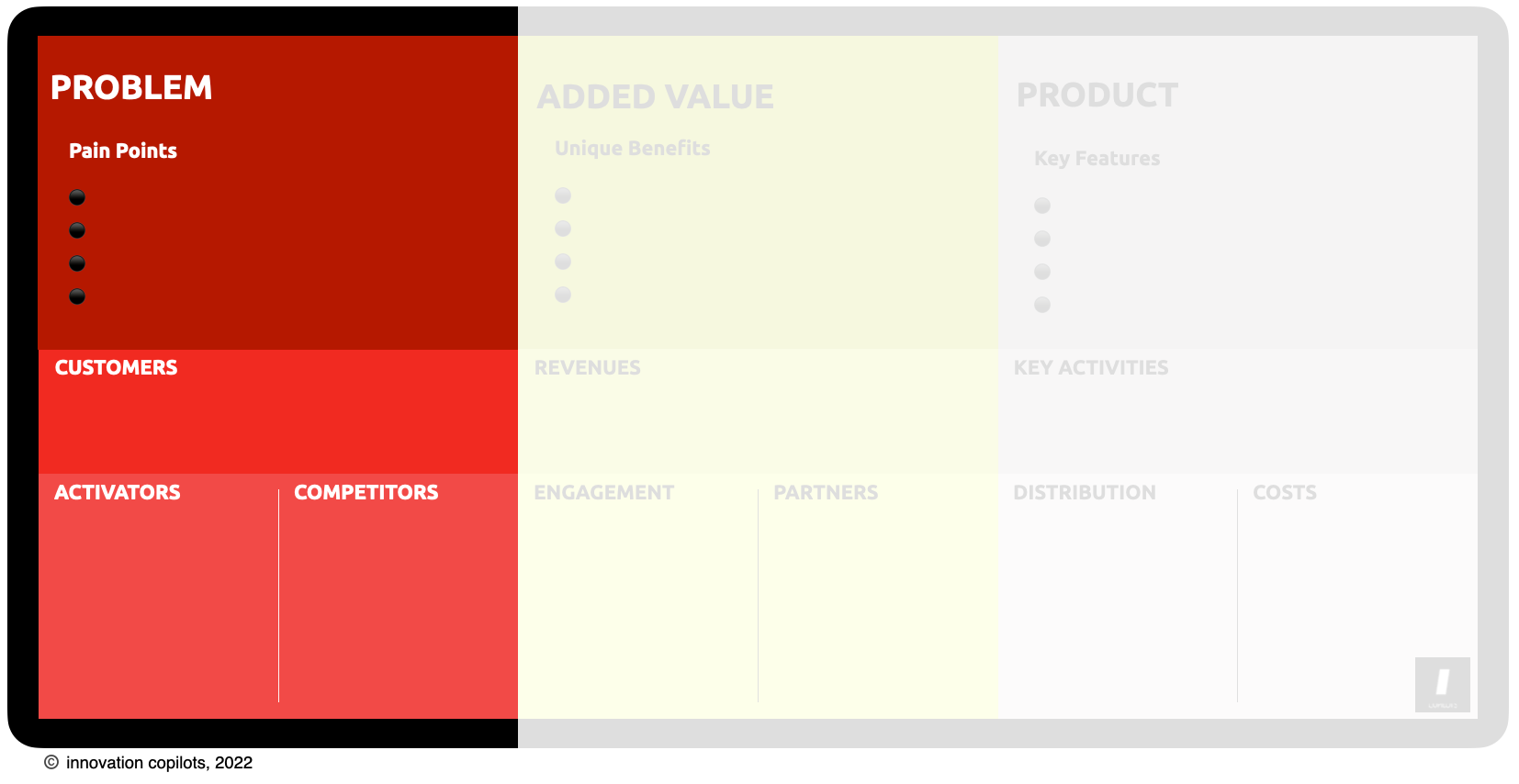Select the Pain Points subheading
The width and height of the screenshot is (1519, 784).
click(123, 151)
